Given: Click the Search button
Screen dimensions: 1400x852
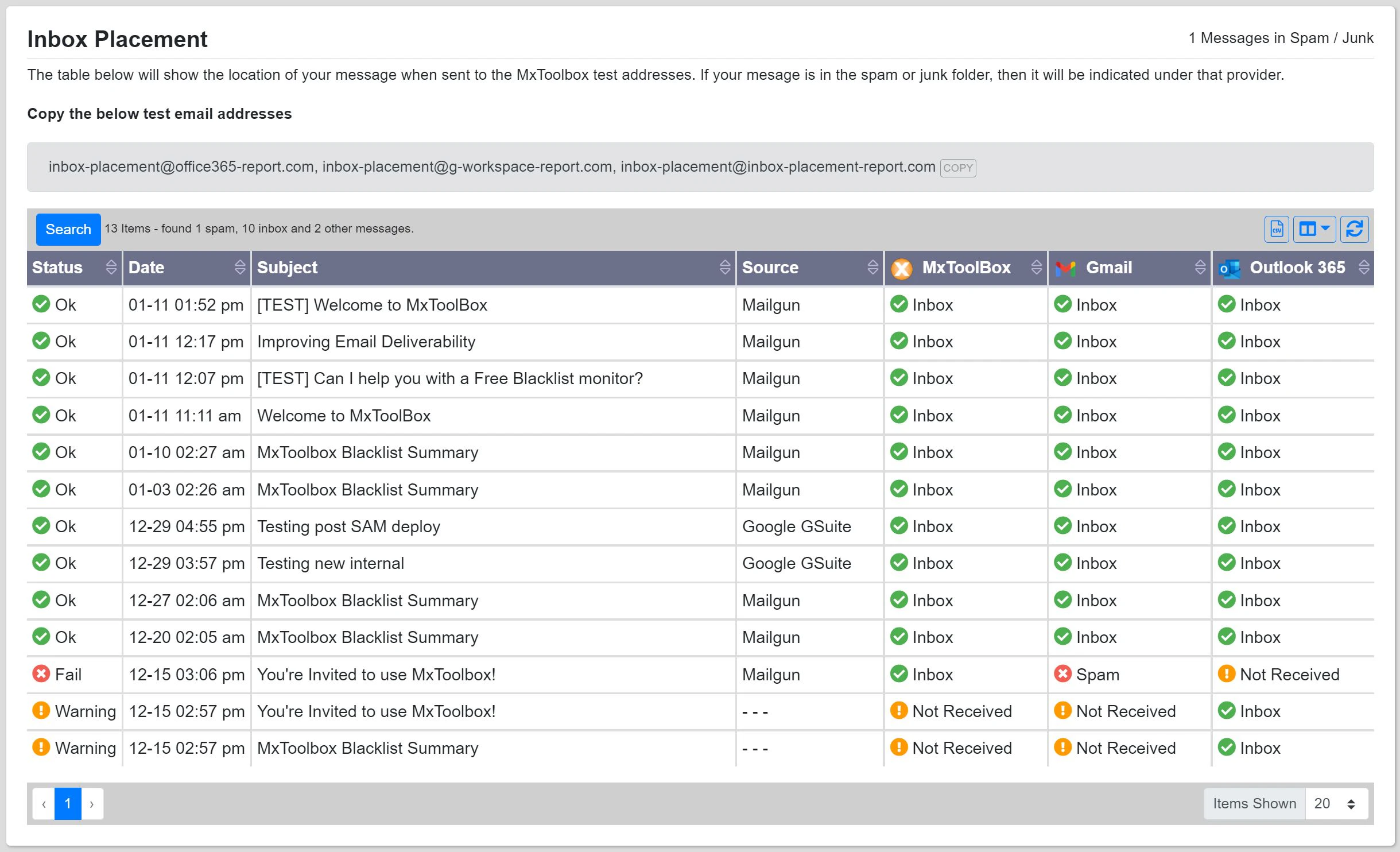Looking at the screenshot, I should tap(68, 229).
